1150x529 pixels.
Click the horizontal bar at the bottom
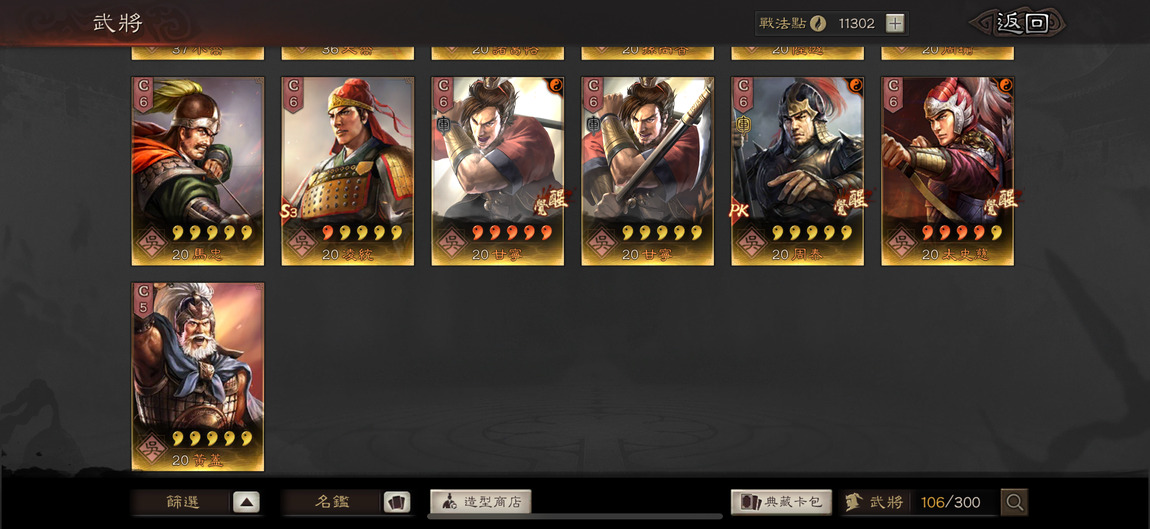tap(575, 517)
